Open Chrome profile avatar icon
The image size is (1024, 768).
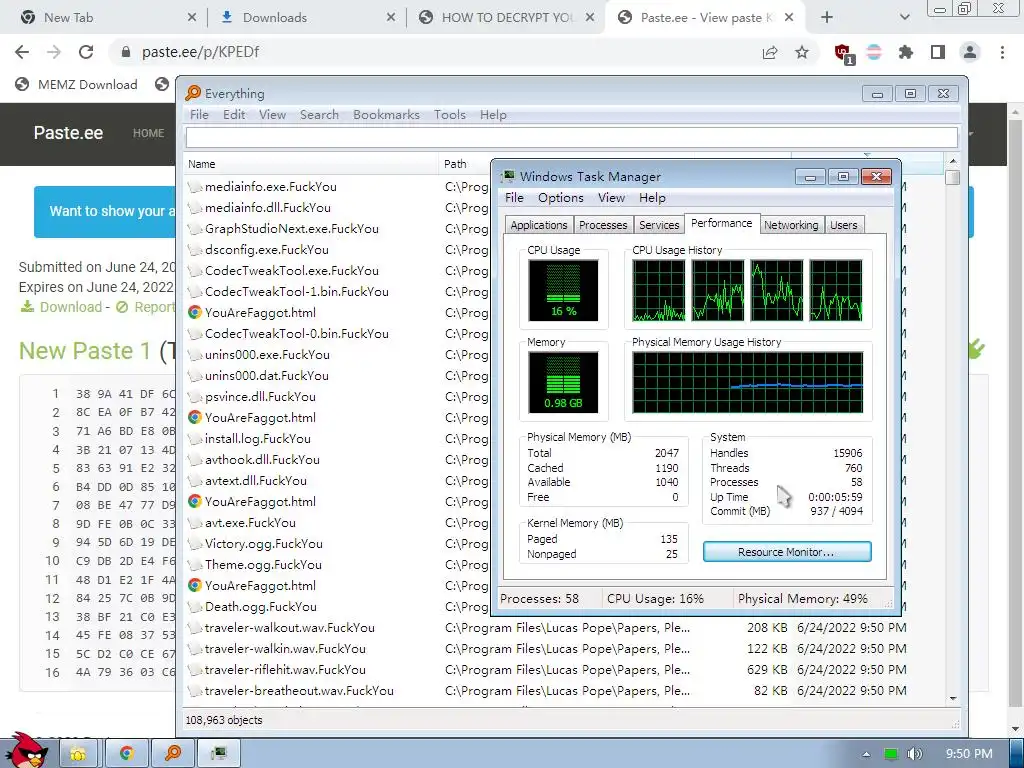pyautogui.click(x=970, y=52)
